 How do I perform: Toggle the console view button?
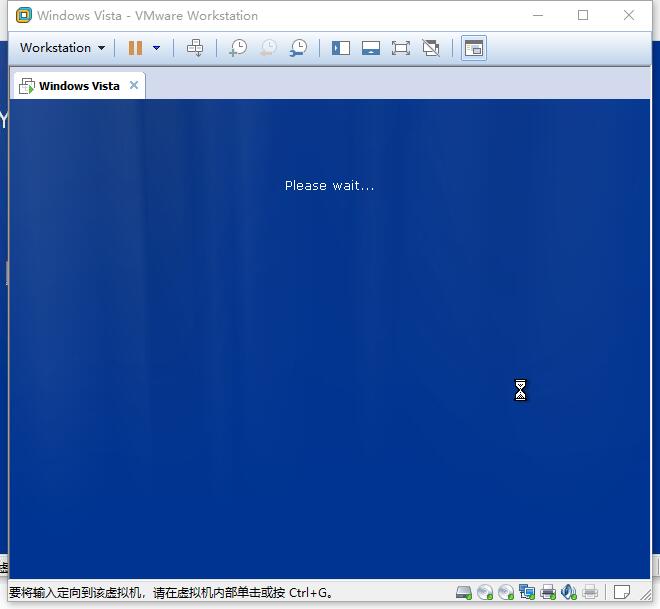tap(474, 48)
